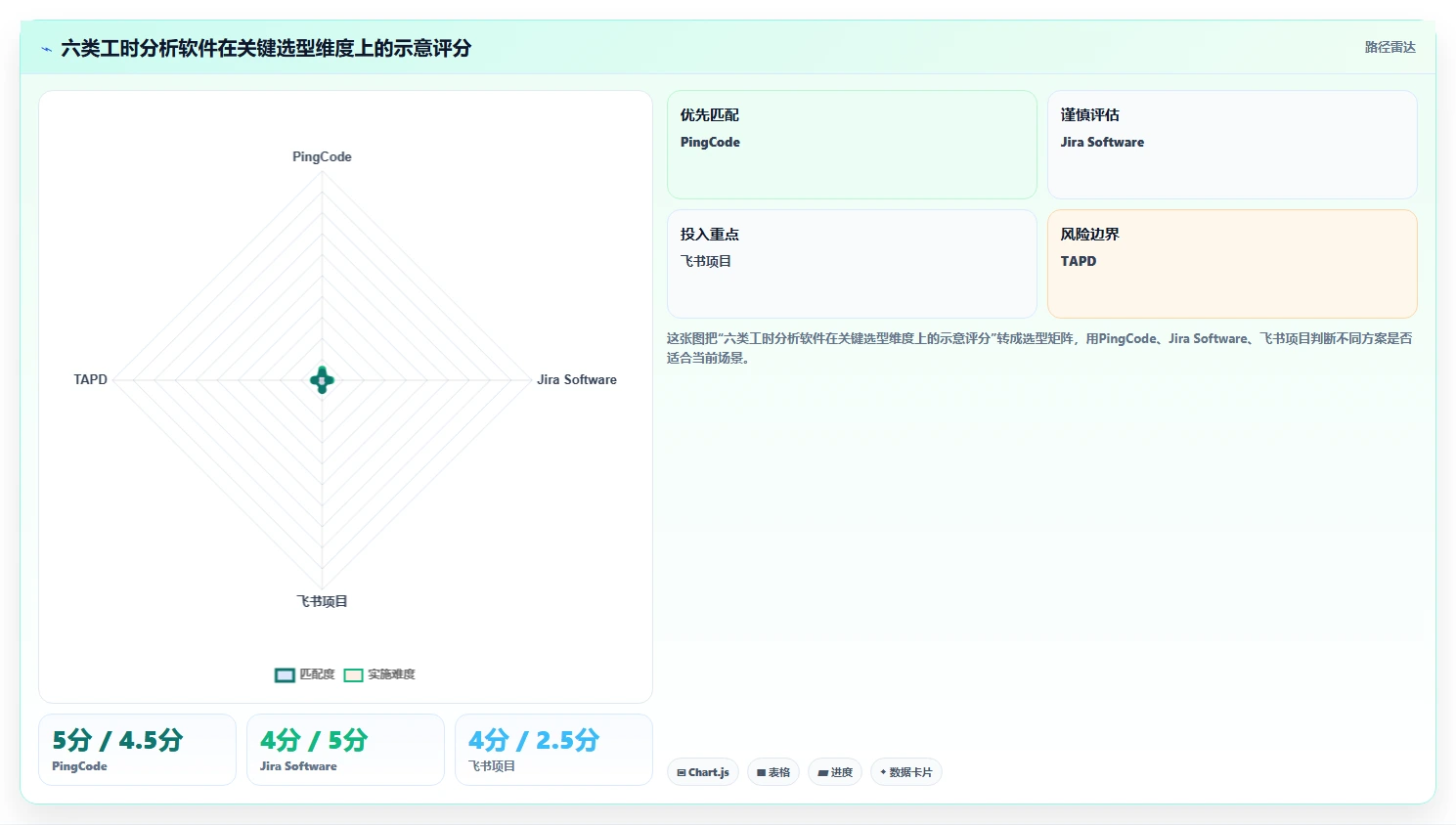The height and width of the screenshot is (825, 1456).
Task: Click the Chart.js tag chip
Action: pos(703,772)
